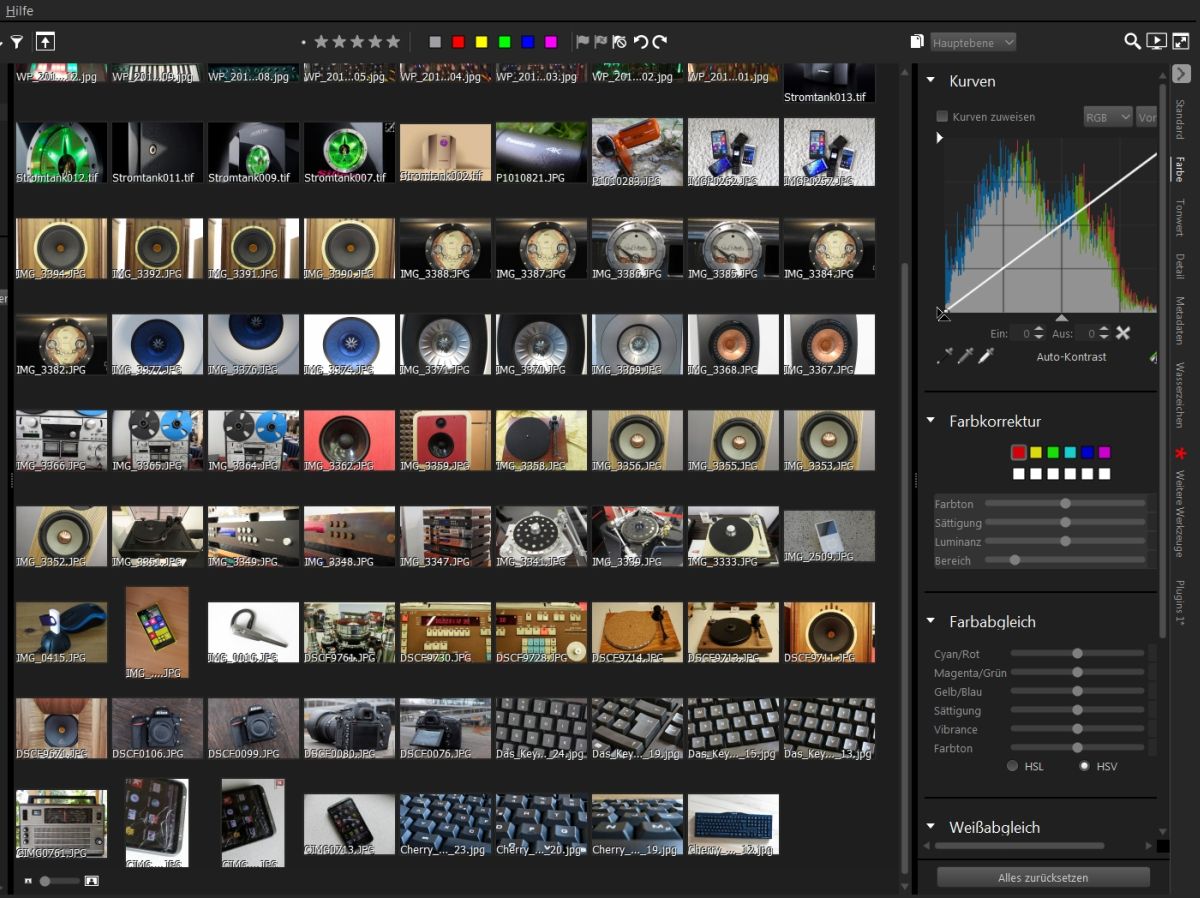Viewport: 1200px width, 898px height.
Task: Switch to fullscreen view
Action: pos(1181,42)
